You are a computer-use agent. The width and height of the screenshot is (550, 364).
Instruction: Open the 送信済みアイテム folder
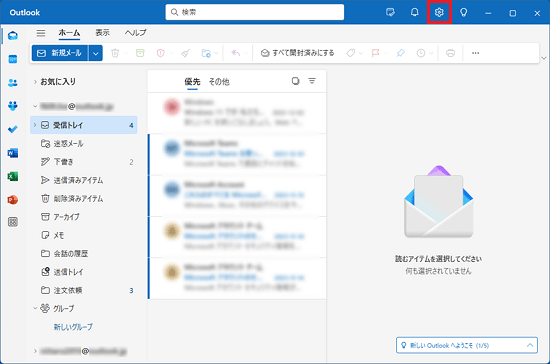pos(84,180)
